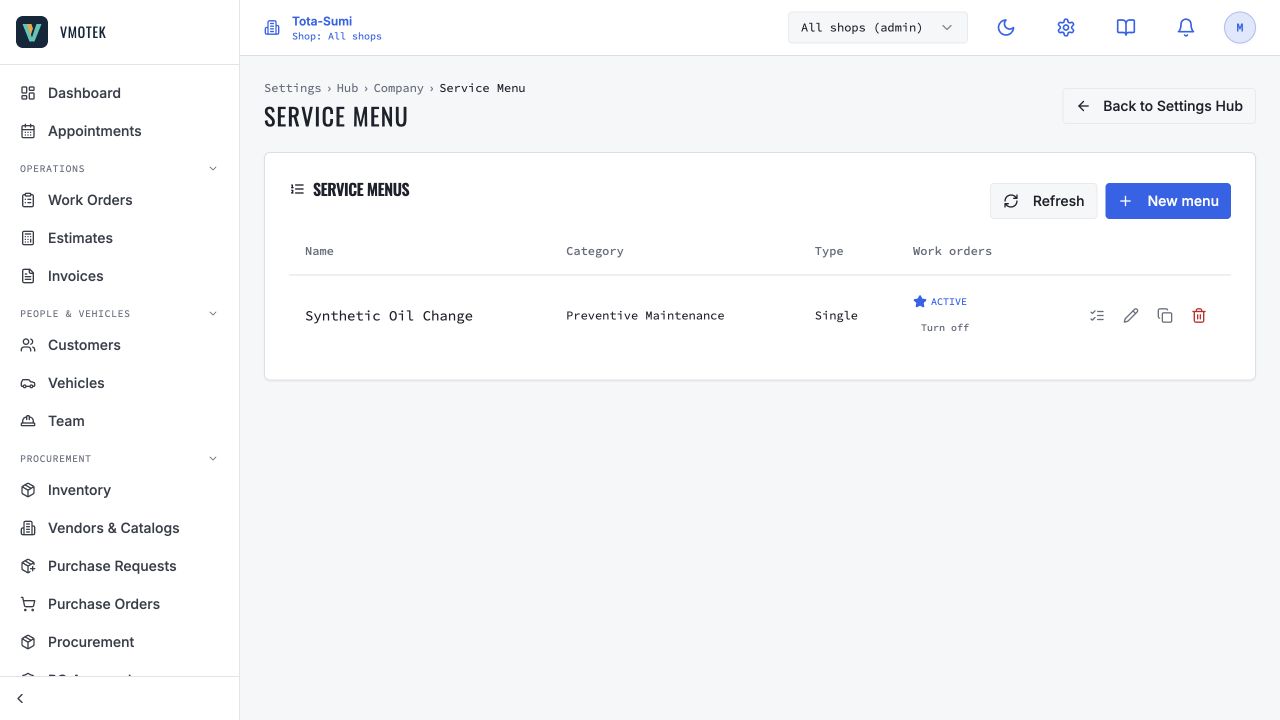Click the Single type cell
This screenshot has height=720, width=1280.
coord(836,316)
